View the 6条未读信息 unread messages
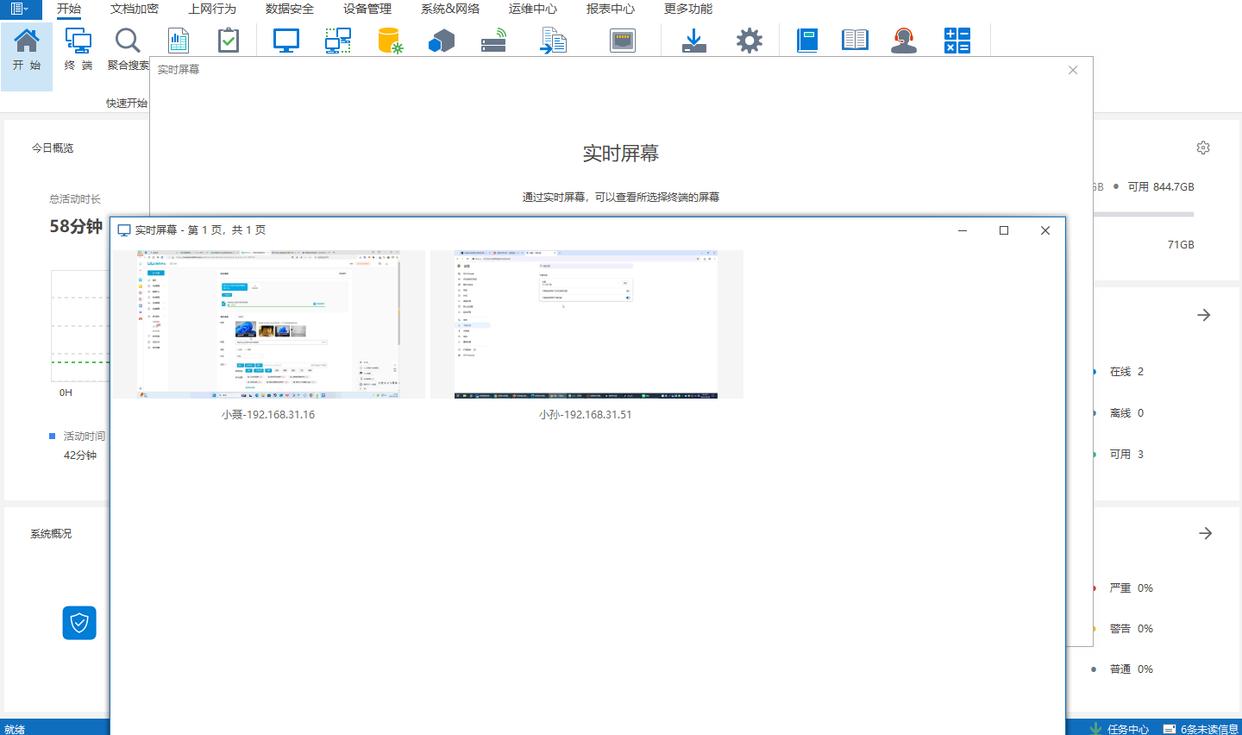The width and height of the screenshot is (1242, 735). click(x=1201, y=728)
